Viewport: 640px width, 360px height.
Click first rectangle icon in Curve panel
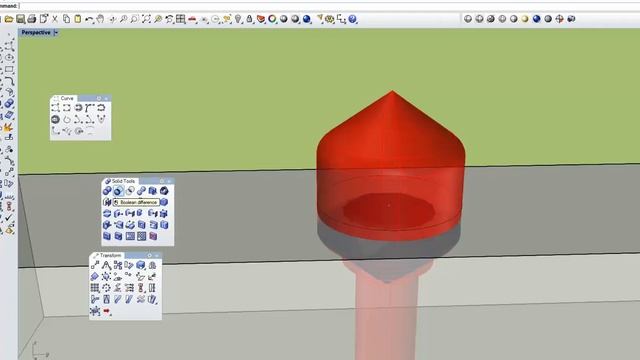[56, 108]
